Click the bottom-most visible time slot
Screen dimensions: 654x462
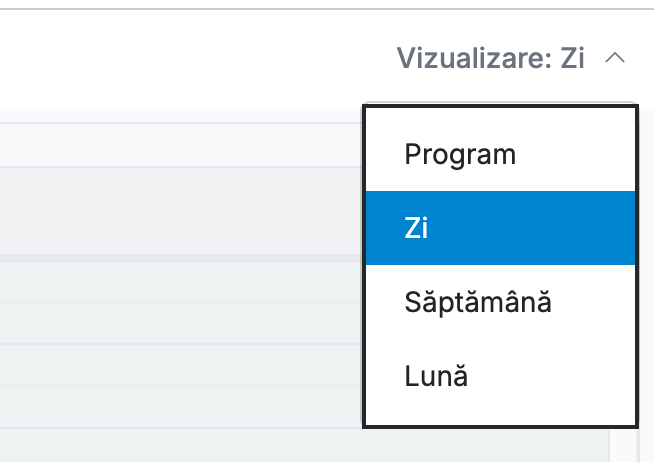pyautogui.click(x=304, y=445)
